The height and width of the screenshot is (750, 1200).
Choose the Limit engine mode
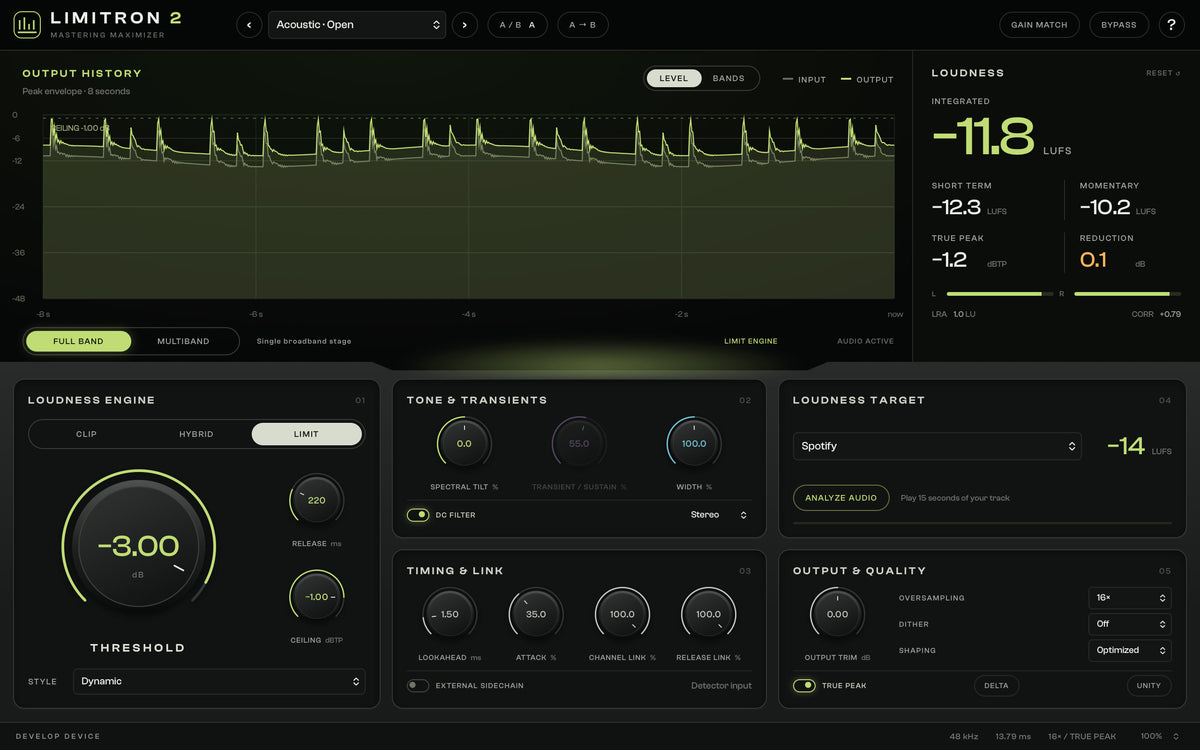click(306, 434)
